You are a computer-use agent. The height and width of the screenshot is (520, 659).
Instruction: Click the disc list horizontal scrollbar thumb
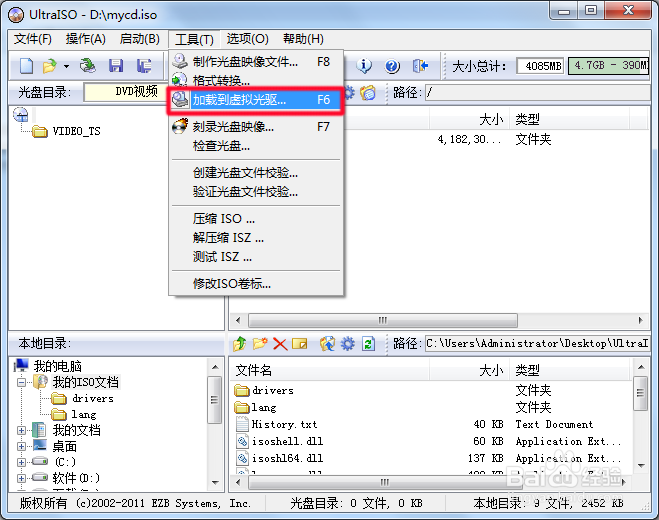(383, 320)
